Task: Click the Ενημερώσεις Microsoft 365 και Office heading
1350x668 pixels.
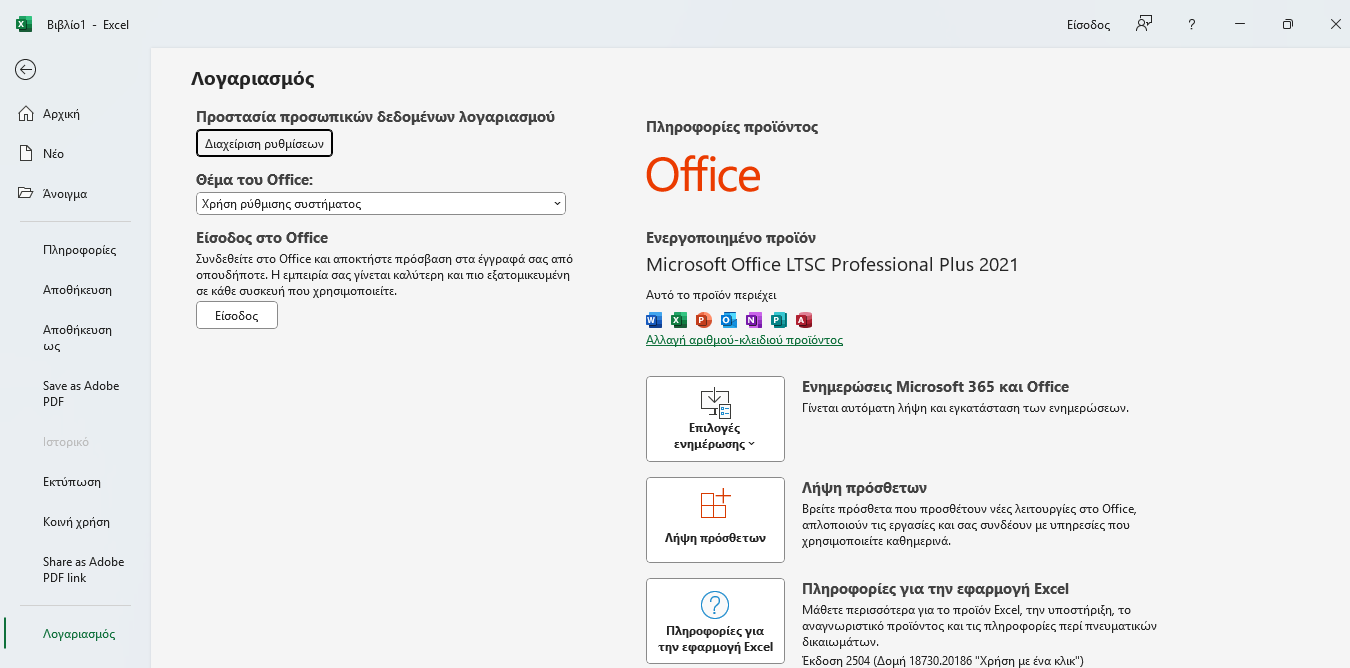Action: click(936, 387)
